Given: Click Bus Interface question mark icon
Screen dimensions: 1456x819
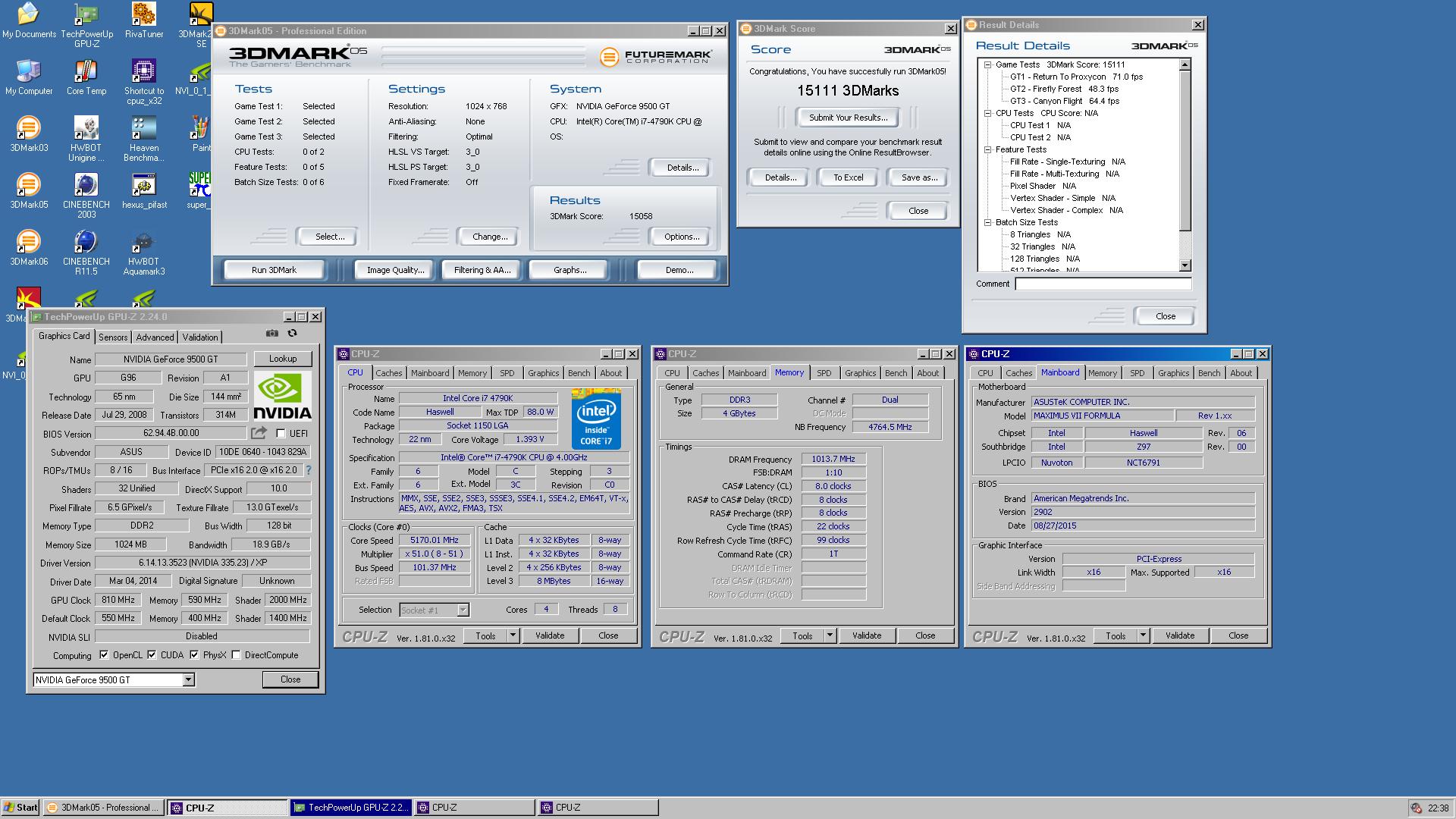Looking at the screenshot, I should point(309,470).
